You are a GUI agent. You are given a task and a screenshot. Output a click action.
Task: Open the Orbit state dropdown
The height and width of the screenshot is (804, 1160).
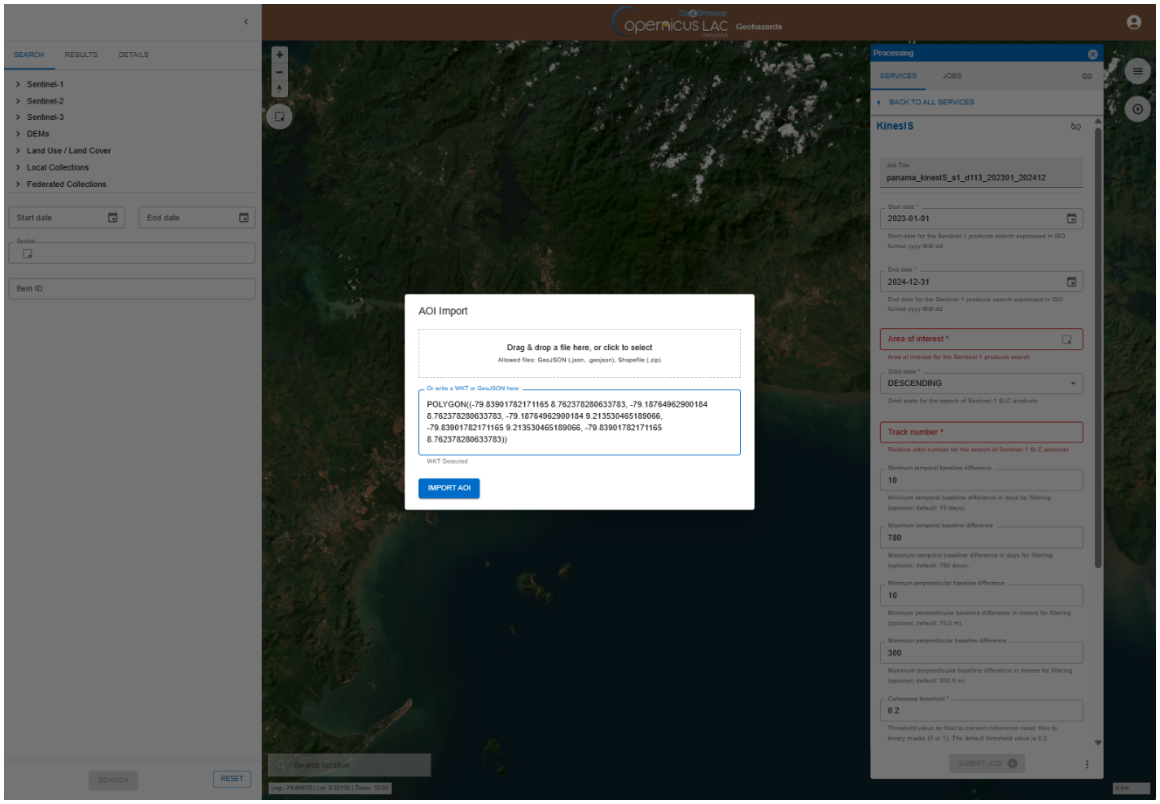click(1073, 383)
